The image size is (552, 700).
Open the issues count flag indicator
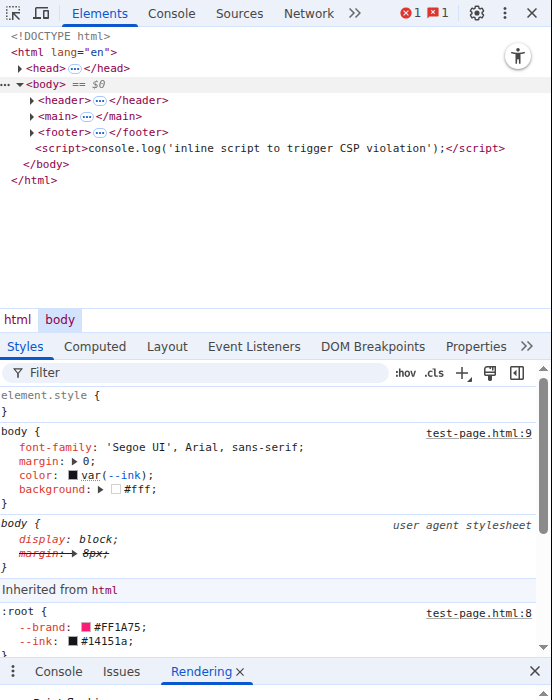click(x=438, y=13)
